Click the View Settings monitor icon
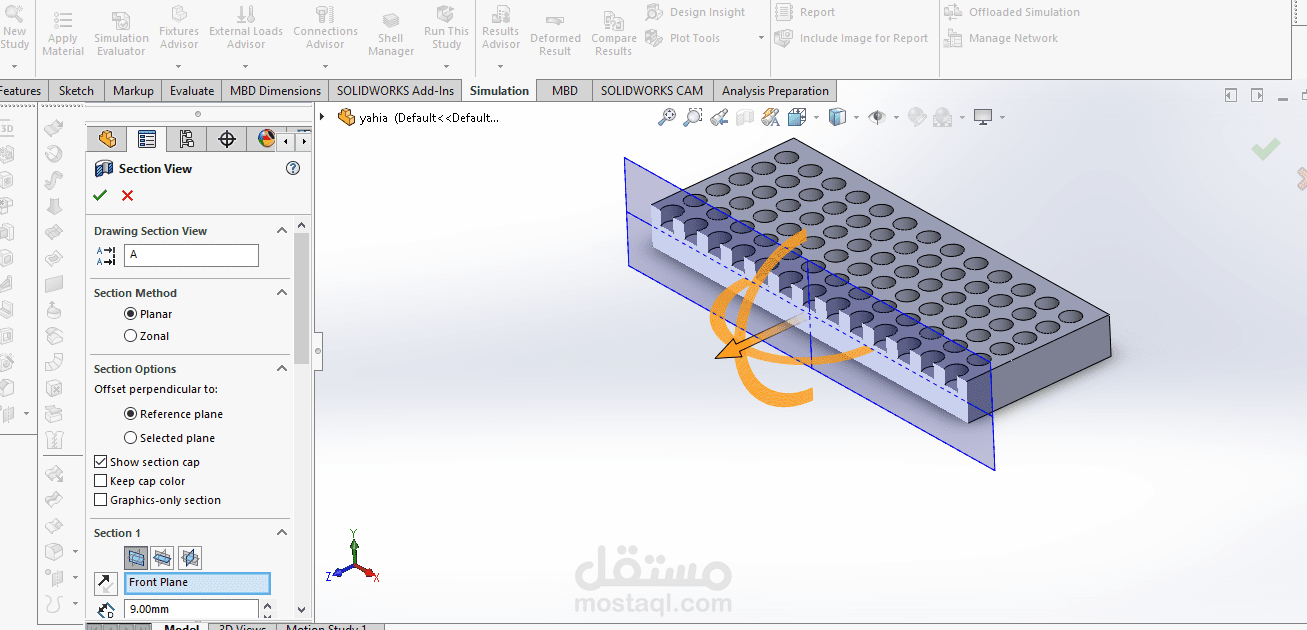 [983, 117]
